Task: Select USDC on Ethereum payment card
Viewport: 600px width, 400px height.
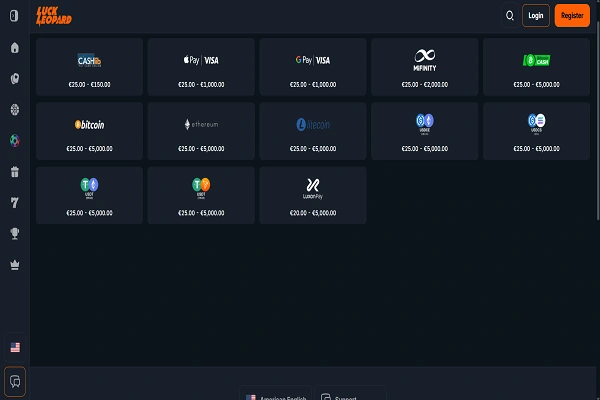Action: click(x=425, y=131)
